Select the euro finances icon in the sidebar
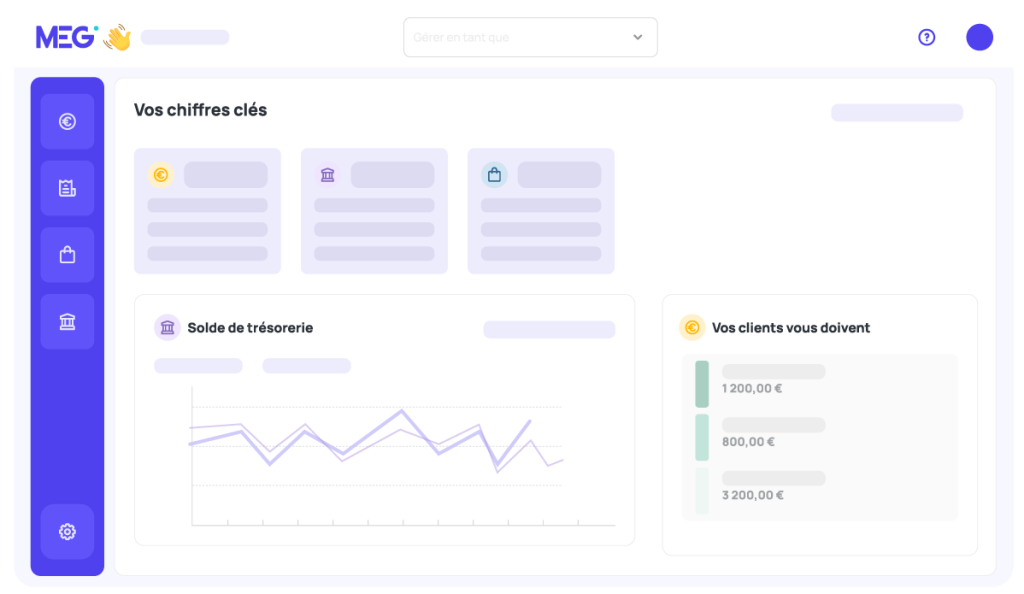Image resolution: width=1024 pixels, height=594 pixels. point(67,121)
